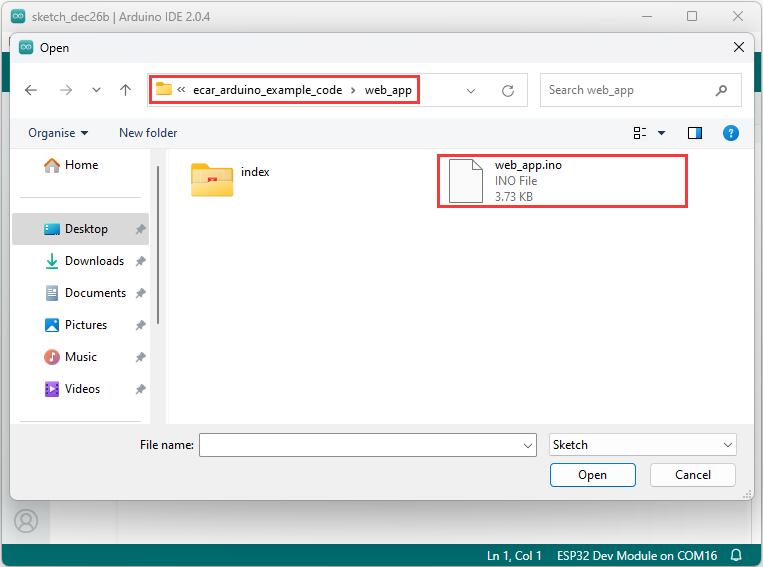Screen dimensions: 763x567
Task: Open the index folder
Action: click(231, 180)
